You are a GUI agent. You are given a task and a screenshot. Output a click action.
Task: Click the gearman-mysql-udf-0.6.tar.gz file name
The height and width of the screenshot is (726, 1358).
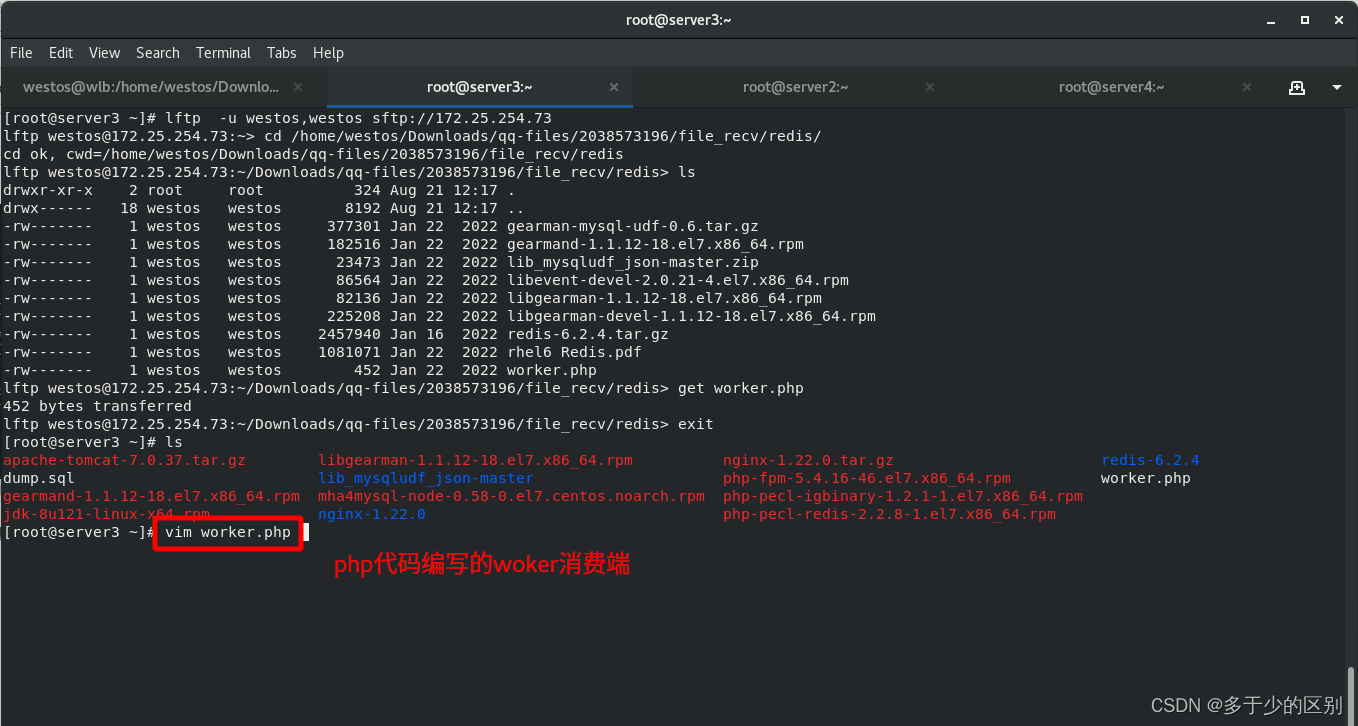[632, 226]
